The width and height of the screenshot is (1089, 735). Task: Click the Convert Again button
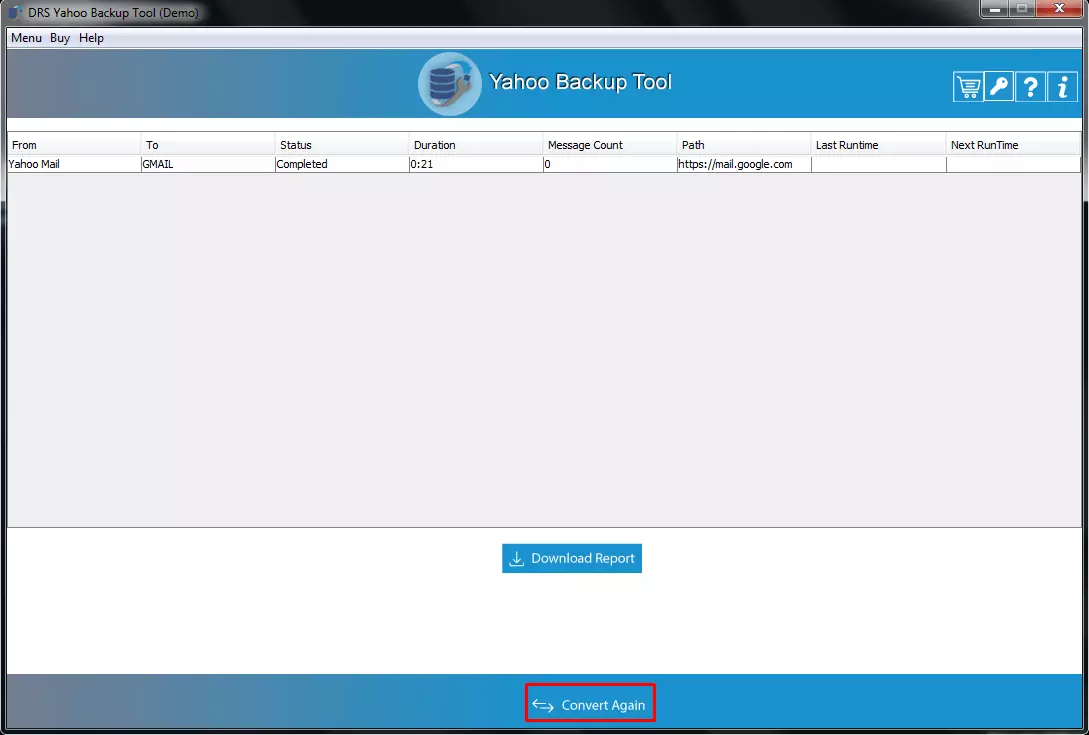pyautogui.click(x=590, y=703)
